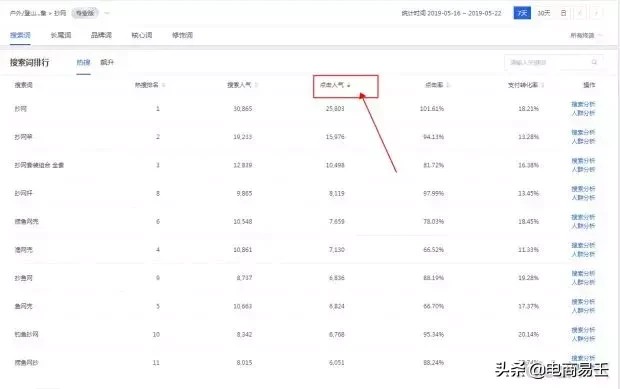Open the 所有终端 terminal dropdown
This screenshot has width=620, height=389.
586,36
